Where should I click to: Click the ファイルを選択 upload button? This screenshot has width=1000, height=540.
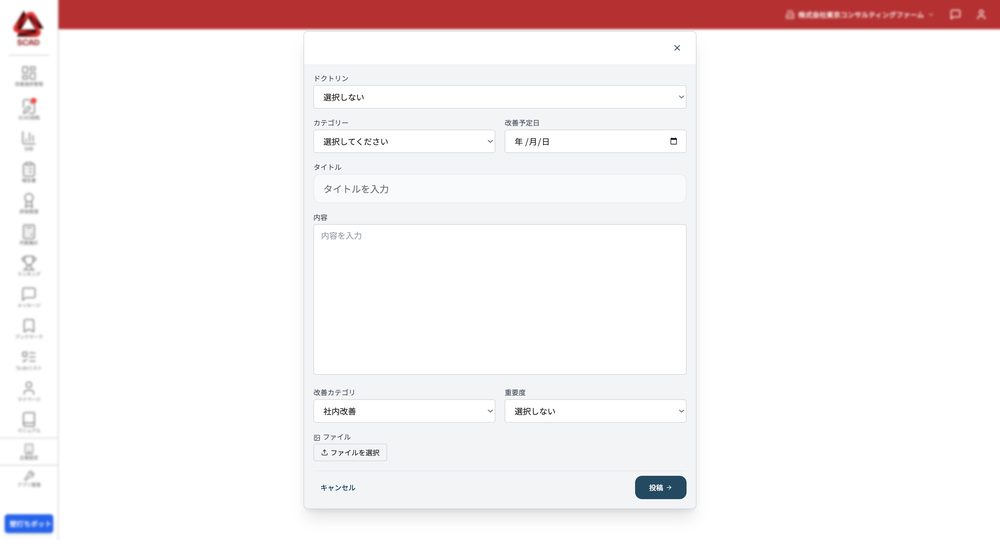350,453
